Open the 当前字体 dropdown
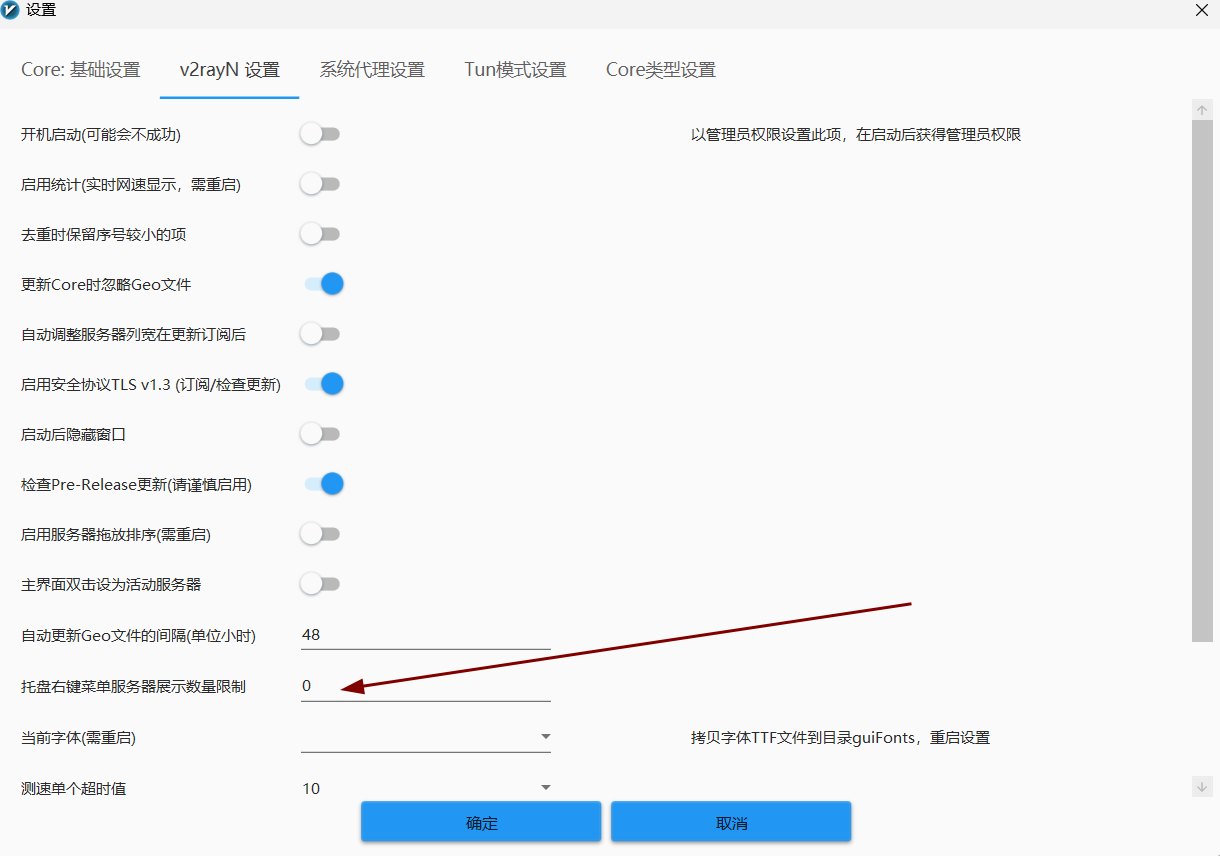The image size is (1220, 856). click(426, 737)
